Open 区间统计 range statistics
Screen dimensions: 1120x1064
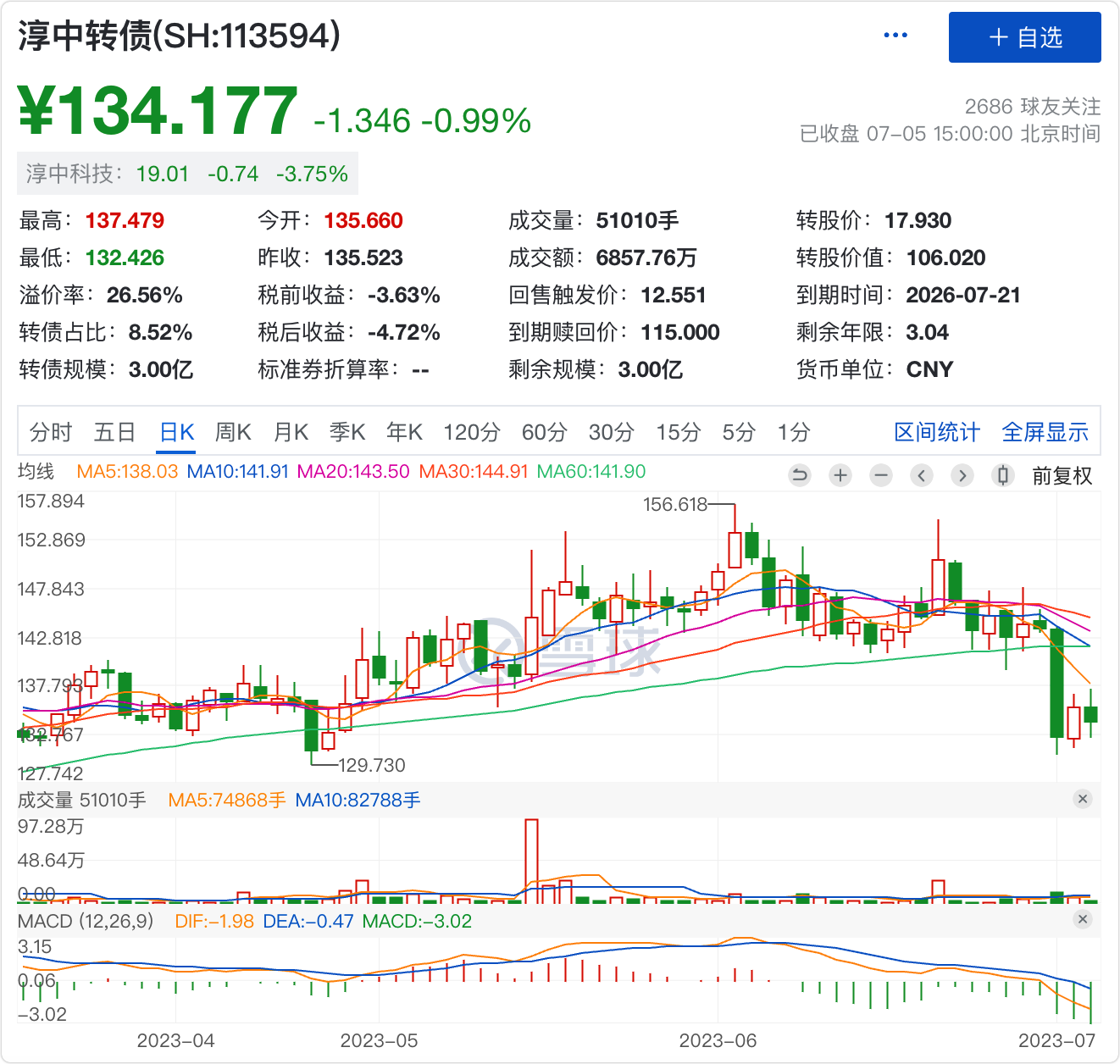[936, 432]
